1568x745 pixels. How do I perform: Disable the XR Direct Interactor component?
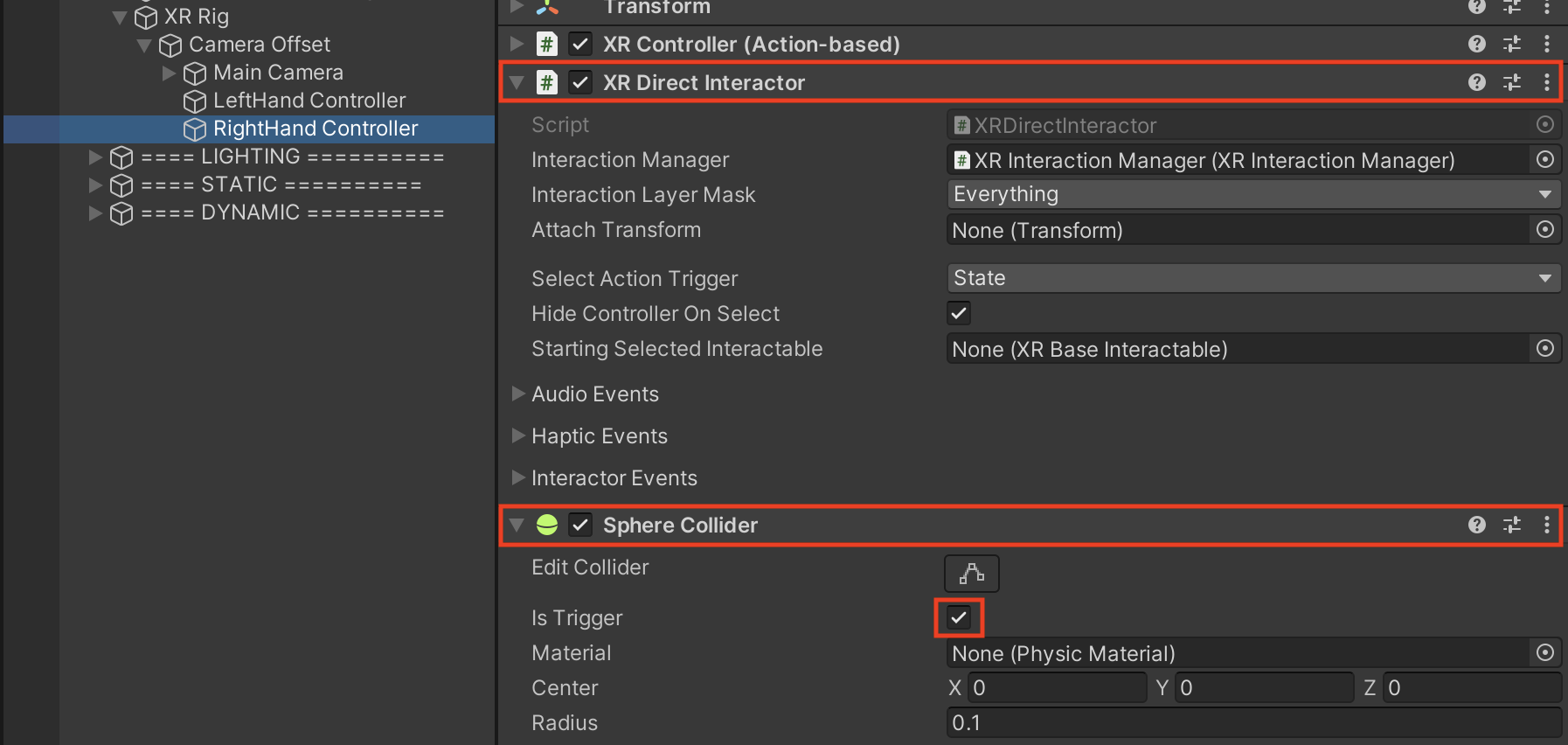click(579, 82)
